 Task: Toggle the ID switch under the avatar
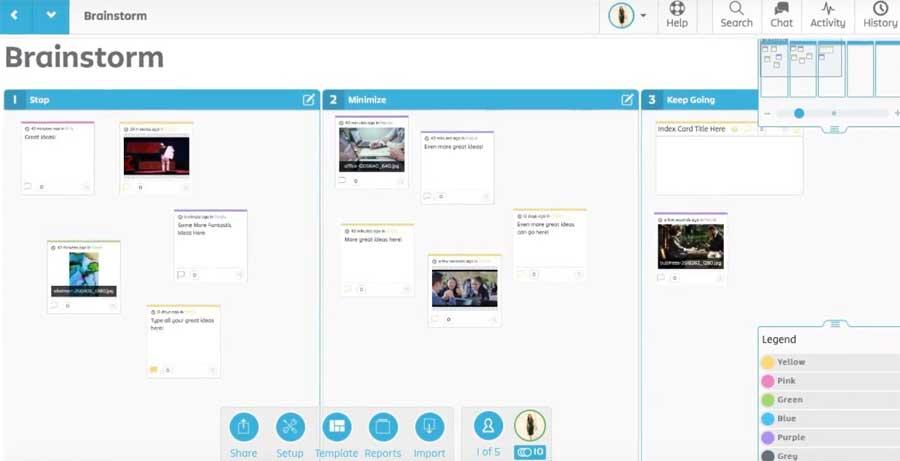coord(530,452)
